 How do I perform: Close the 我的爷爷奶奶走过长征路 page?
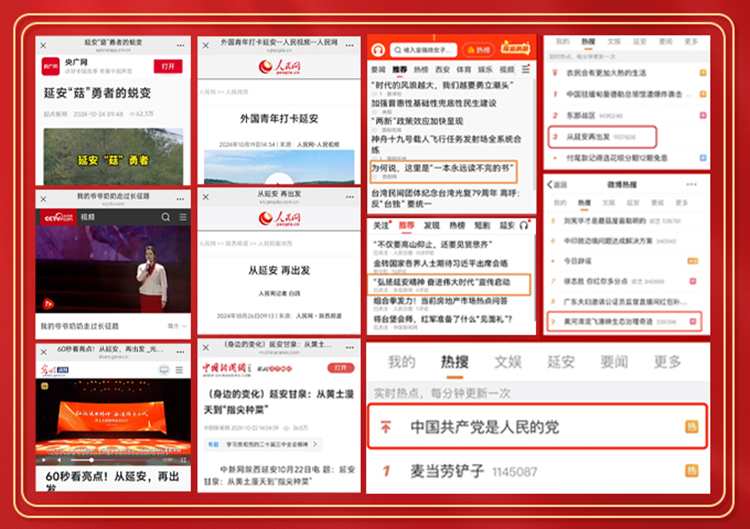click(x=44, y=199)
